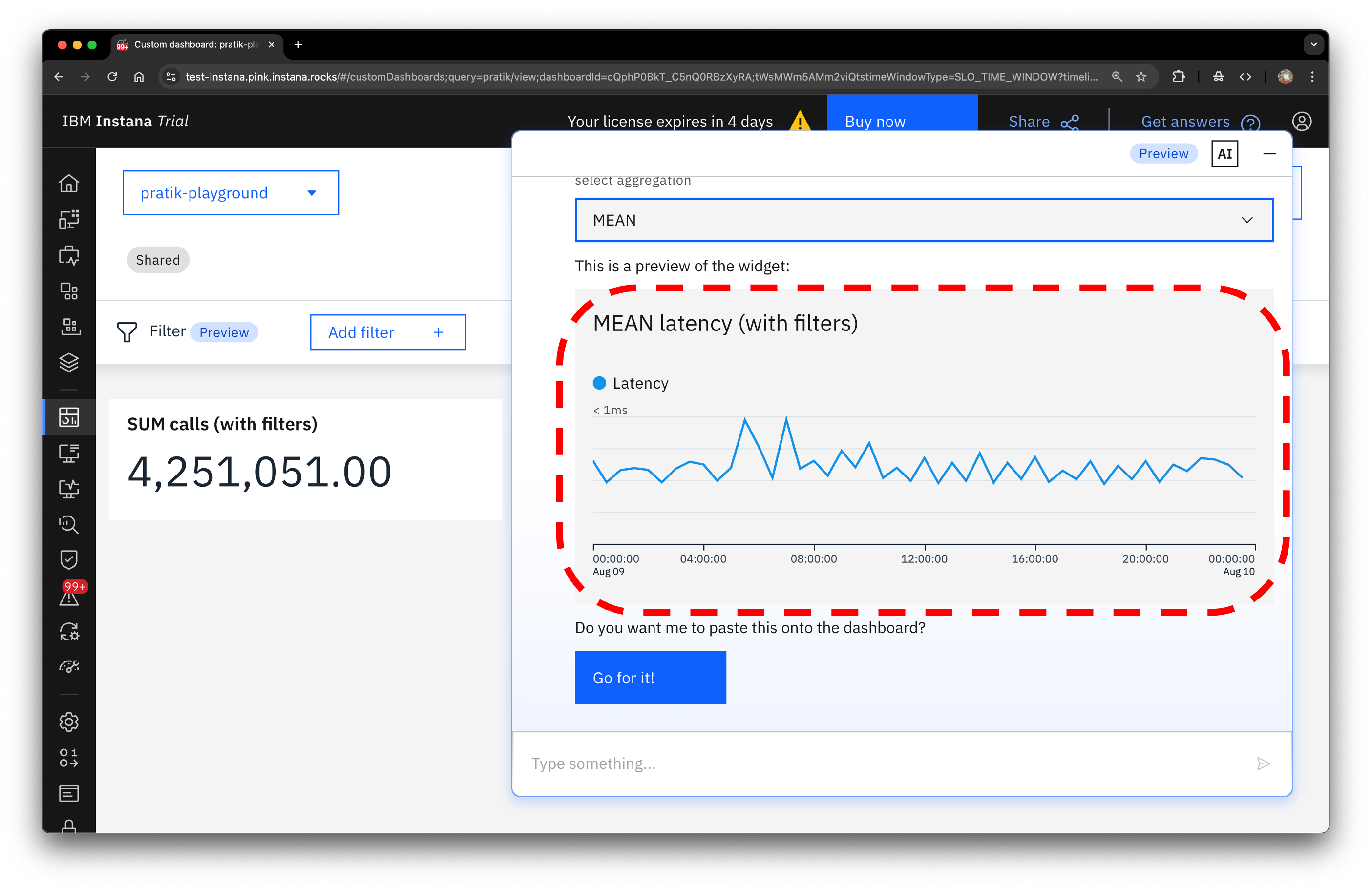The image size is (1372, 888).
Task: Click the custom dashboards sidebar icon
Action: (x=68, y=416)
